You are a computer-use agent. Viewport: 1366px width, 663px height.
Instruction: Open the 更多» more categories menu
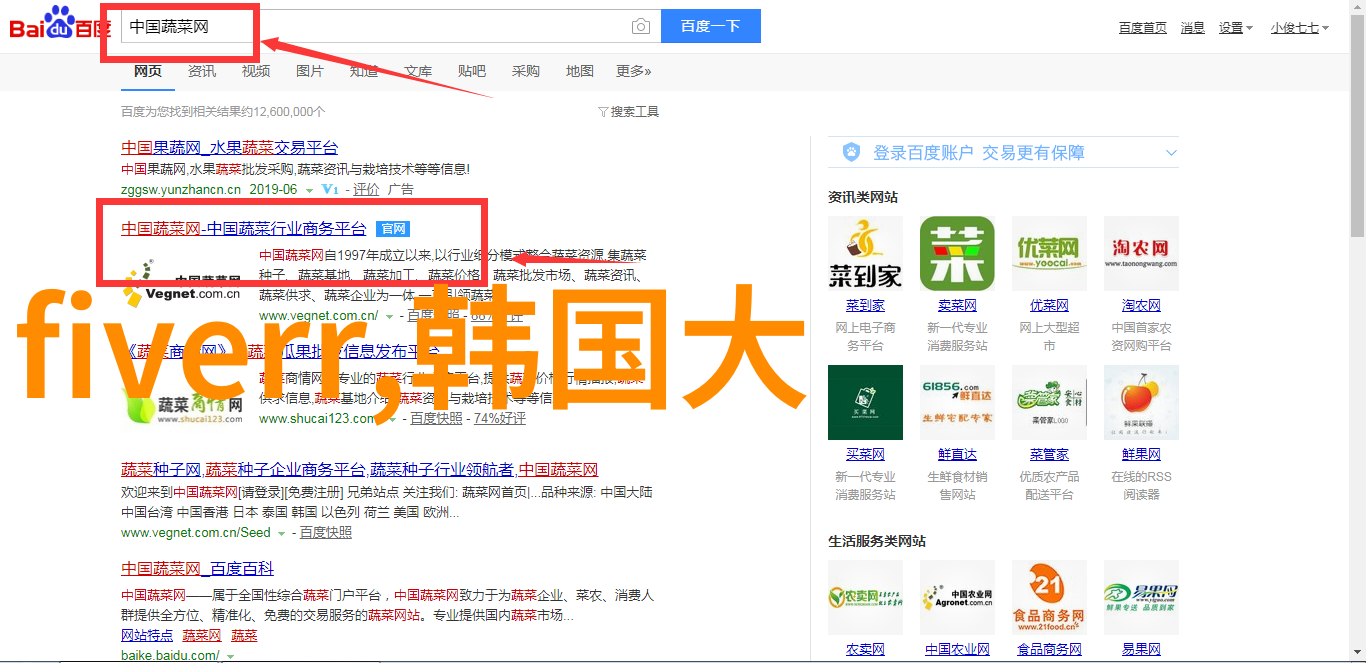[x=633, y=71]
